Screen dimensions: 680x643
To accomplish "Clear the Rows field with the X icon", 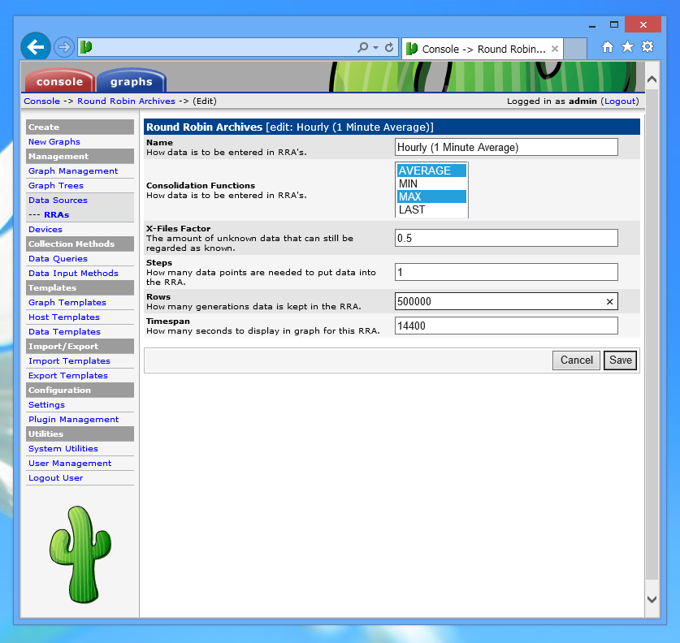I will pos(609,301).
